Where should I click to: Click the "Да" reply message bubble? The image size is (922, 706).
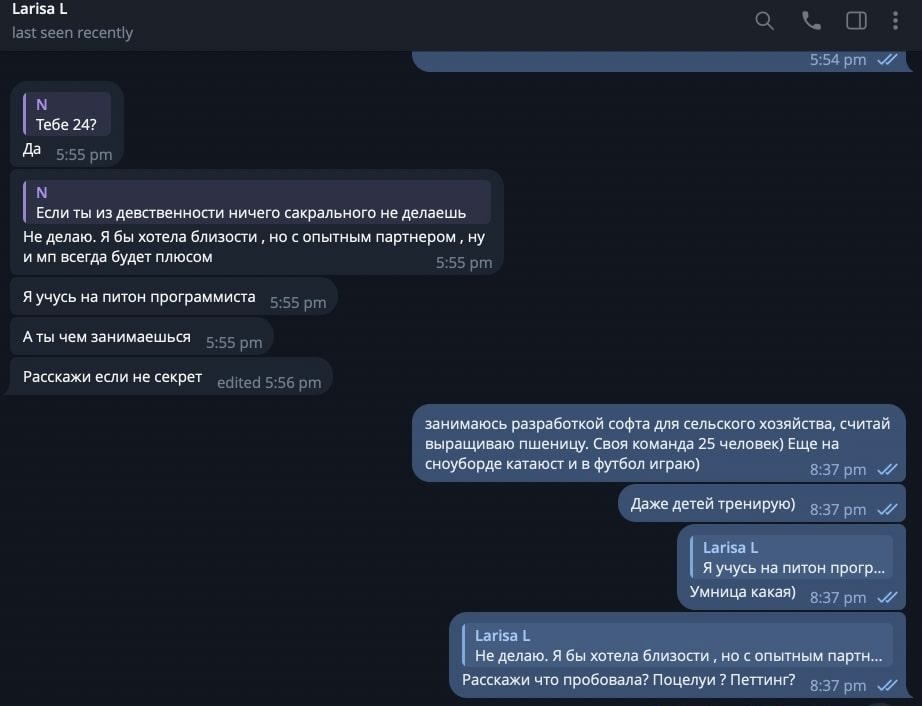pos(32,149)
